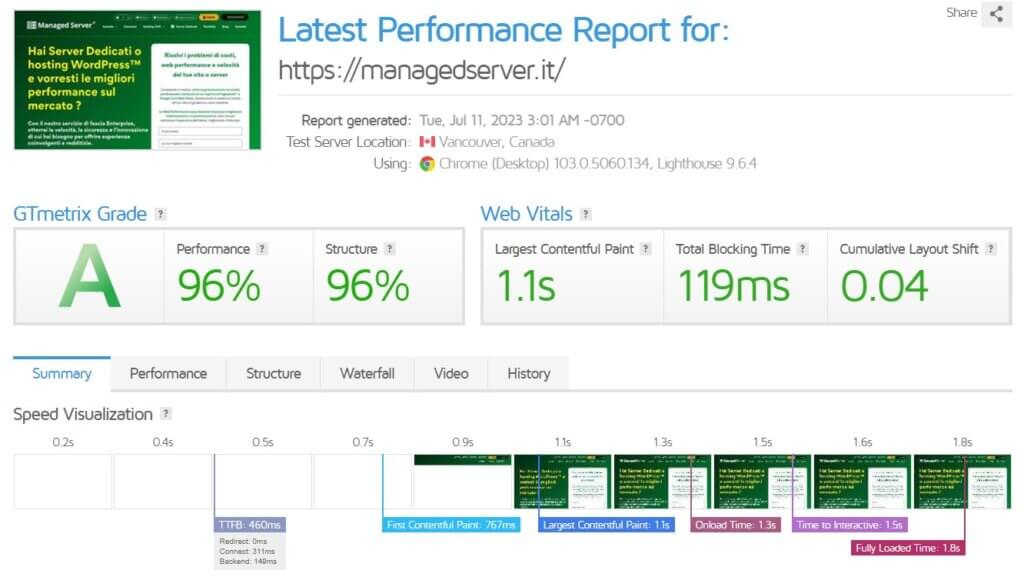Click the grade letter A

[89, 276]
